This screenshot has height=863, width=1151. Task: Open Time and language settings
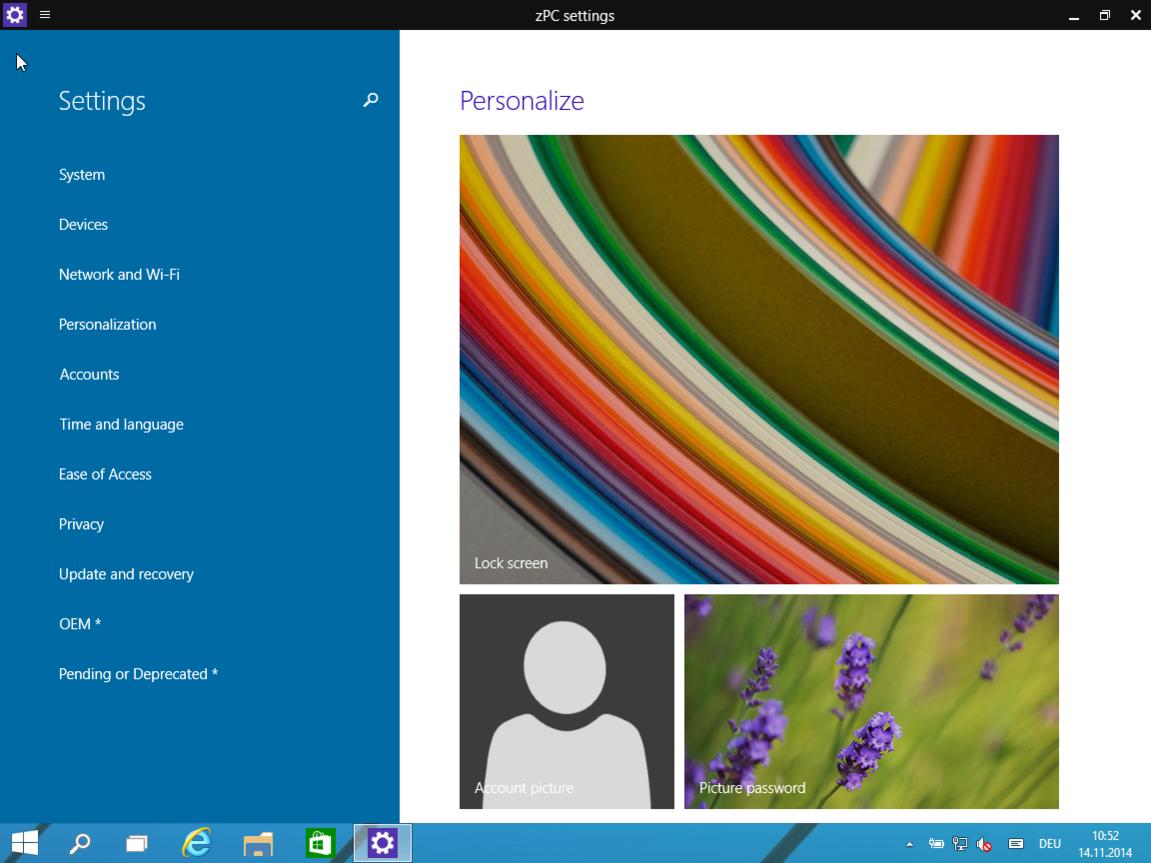(x=121, y=424)
